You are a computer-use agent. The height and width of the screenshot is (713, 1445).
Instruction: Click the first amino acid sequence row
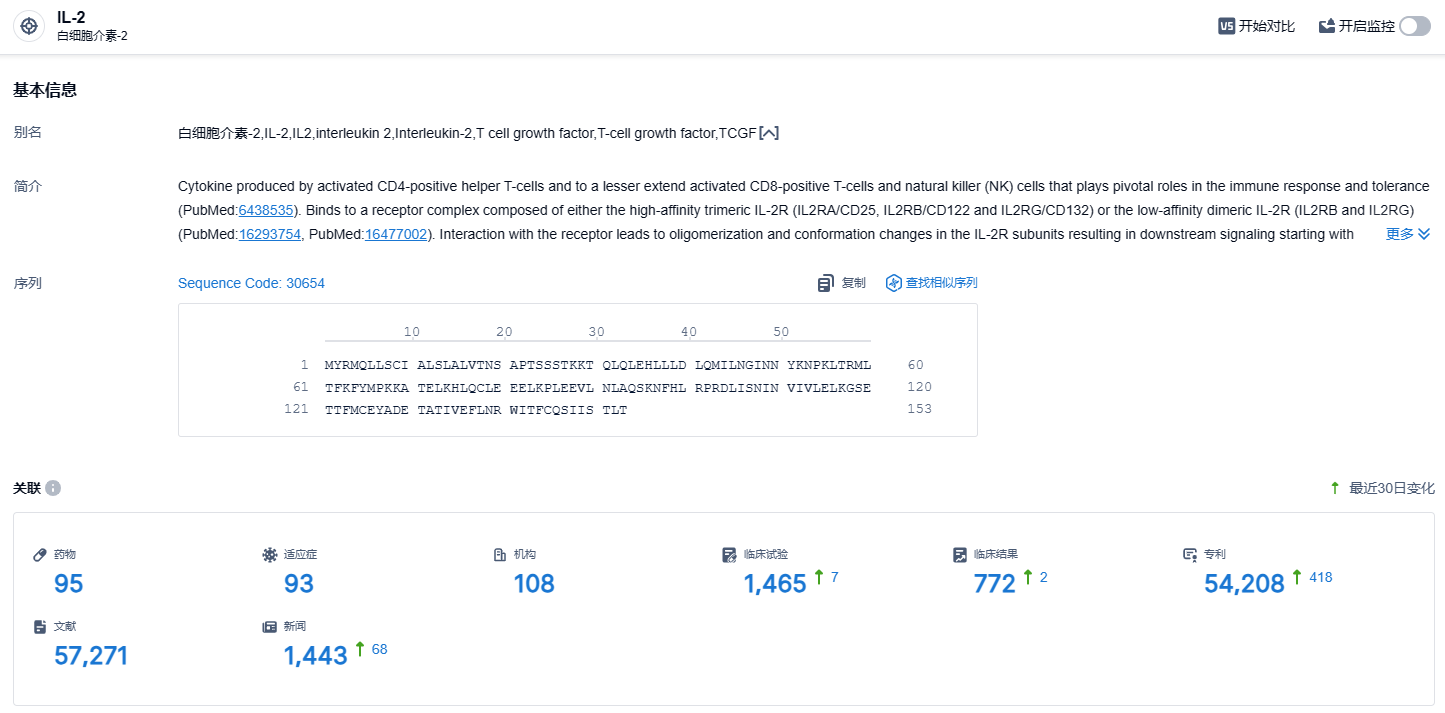[x=597, y=365]
